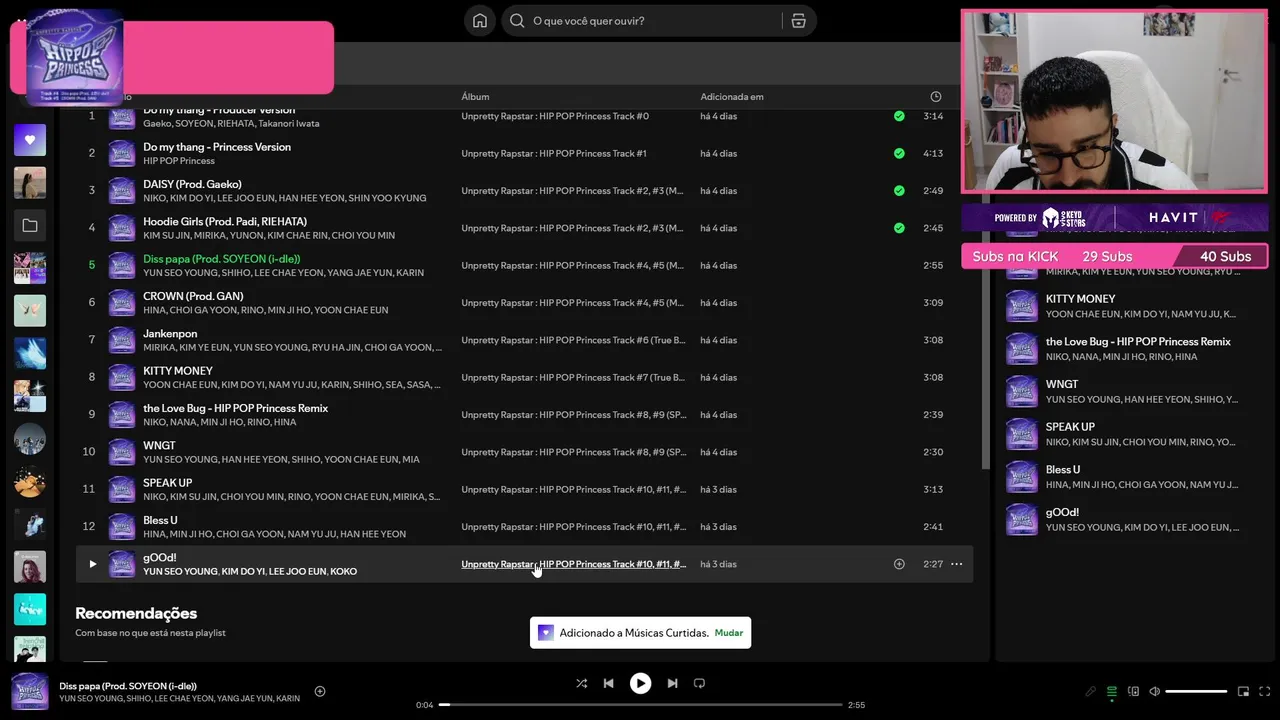Skip to previous track
The image size is (1280, 720).
coord(608,683)
